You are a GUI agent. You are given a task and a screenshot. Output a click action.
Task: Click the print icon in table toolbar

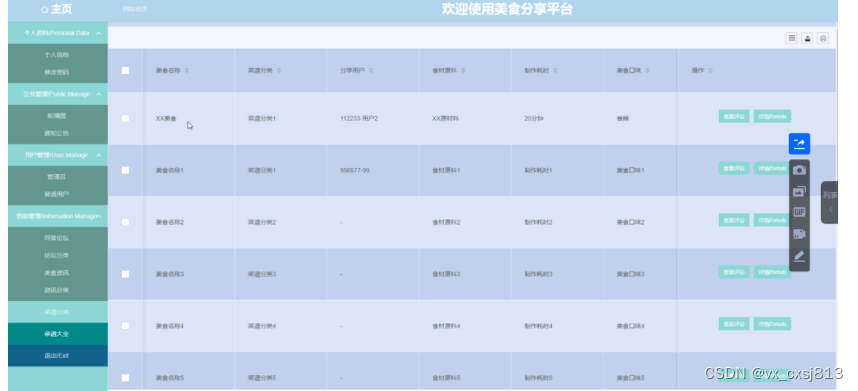point(823,38)
